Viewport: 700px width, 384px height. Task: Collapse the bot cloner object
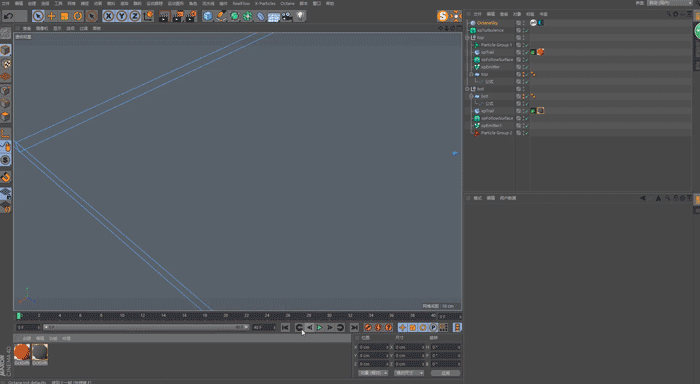point(471,96)
